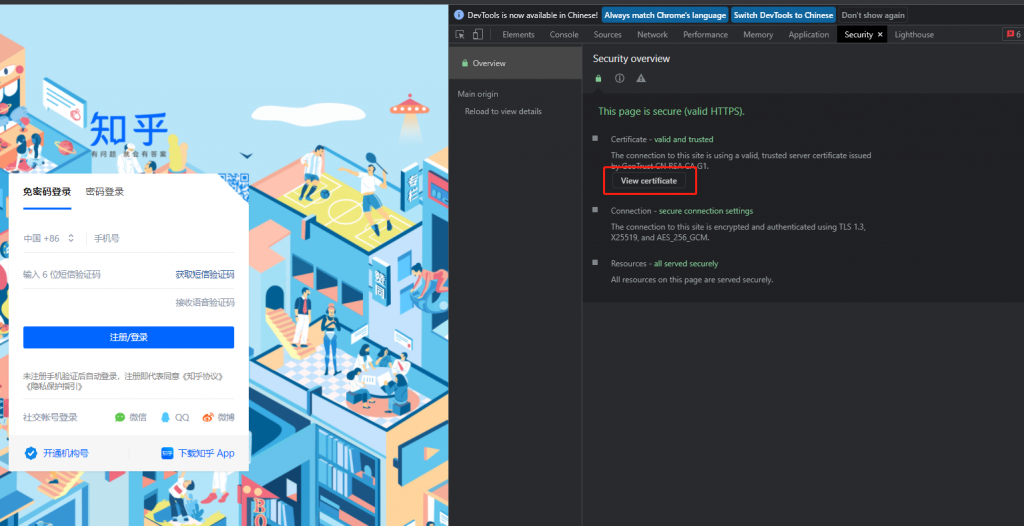Viewport: 1024px width, 526px height.
Task: Select the inspect element picker icon
Action: click(x=460, y=35)
